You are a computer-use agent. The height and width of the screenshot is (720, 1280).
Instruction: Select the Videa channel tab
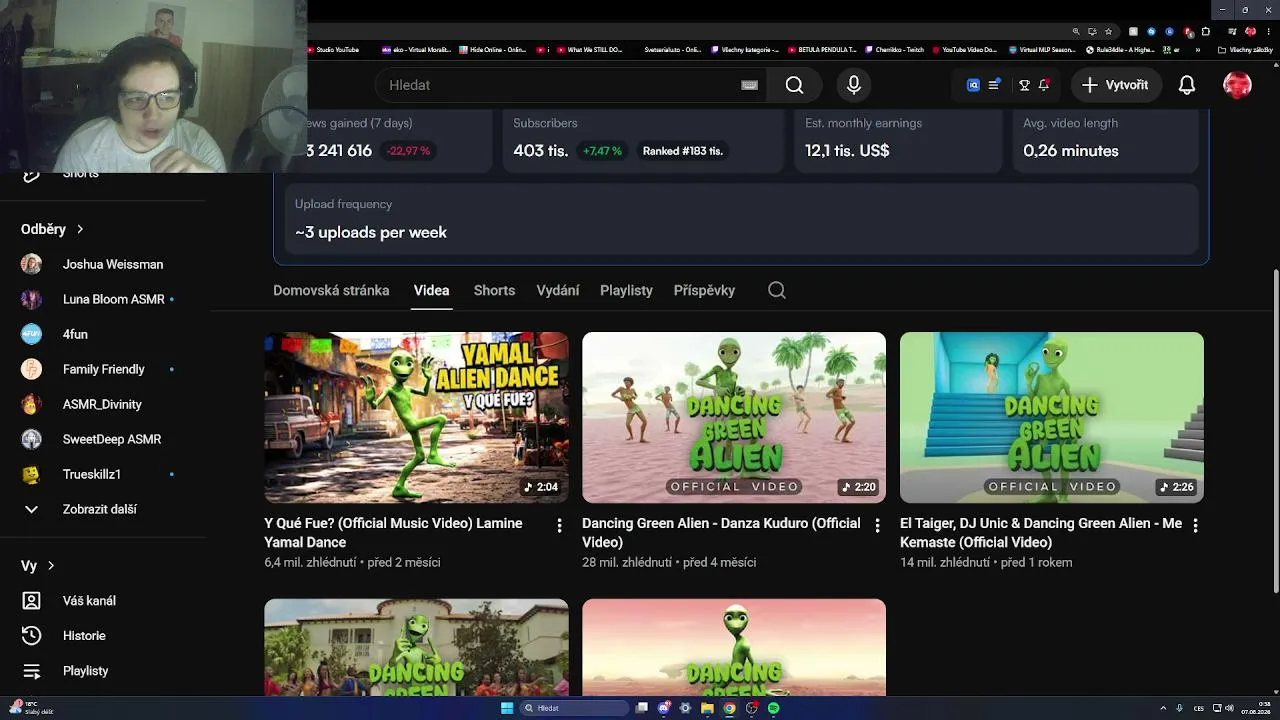click(431, 290)
